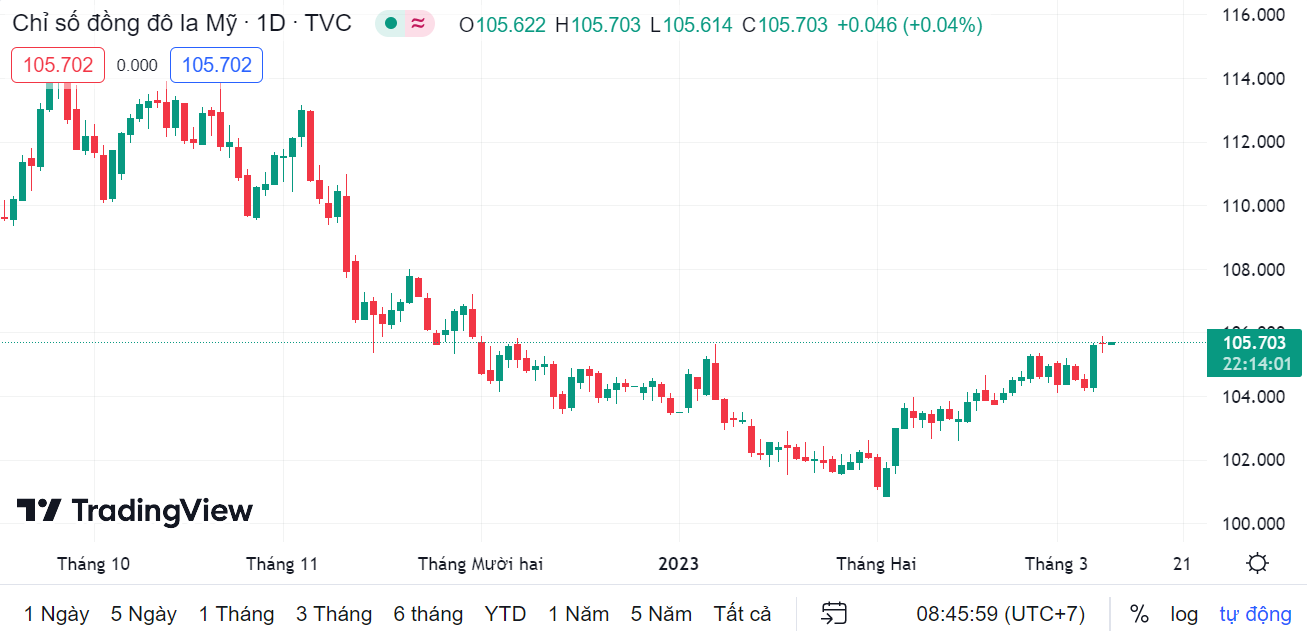
Task: Select the "1 Ngày" time range
Action: pos(56,613)
